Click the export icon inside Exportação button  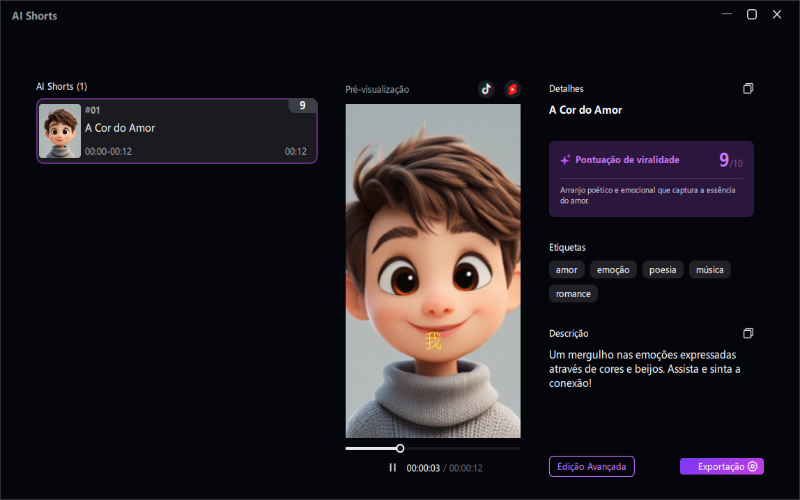753,466
